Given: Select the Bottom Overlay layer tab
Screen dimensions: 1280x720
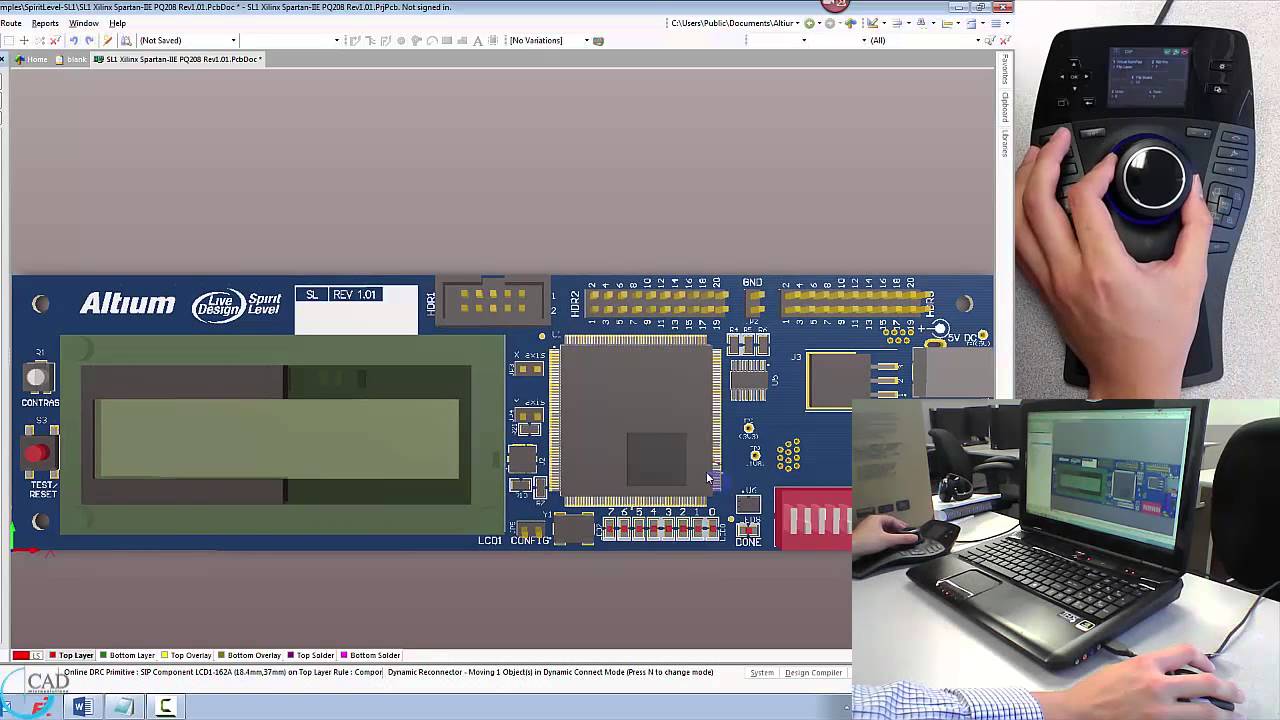Looking at the screenshot, I should pos(250,655).
